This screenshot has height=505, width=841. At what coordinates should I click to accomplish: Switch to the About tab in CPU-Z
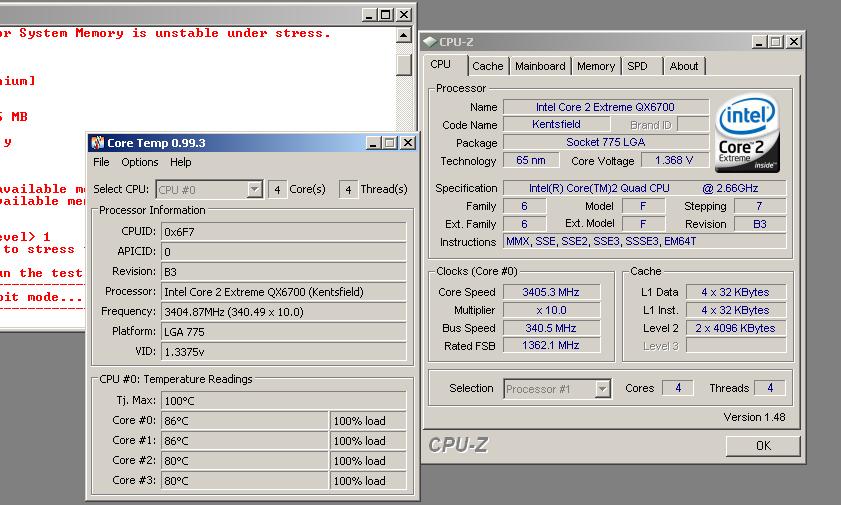[684, 66]
